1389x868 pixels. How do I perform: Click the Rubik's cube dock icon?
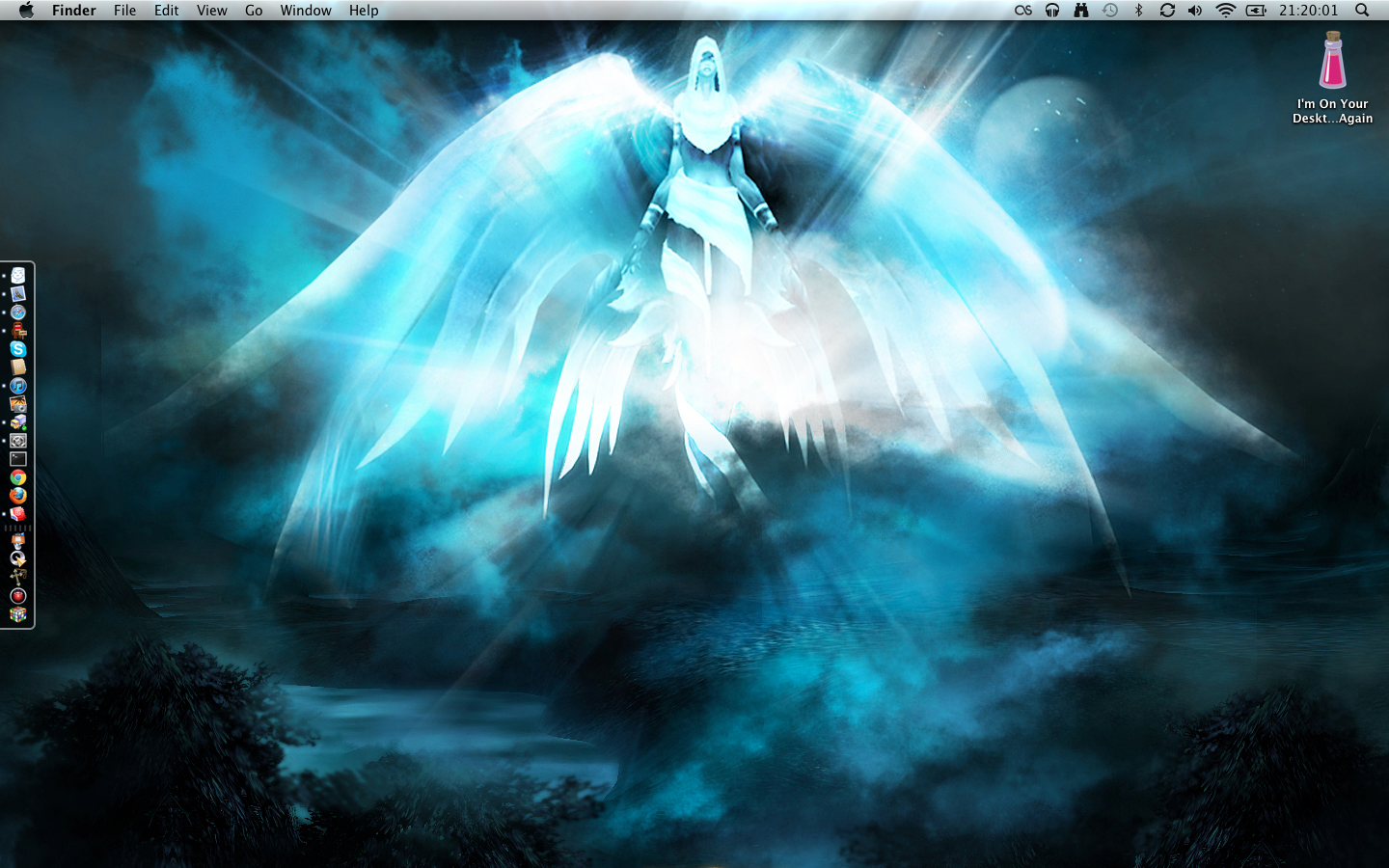pos(18,614)
